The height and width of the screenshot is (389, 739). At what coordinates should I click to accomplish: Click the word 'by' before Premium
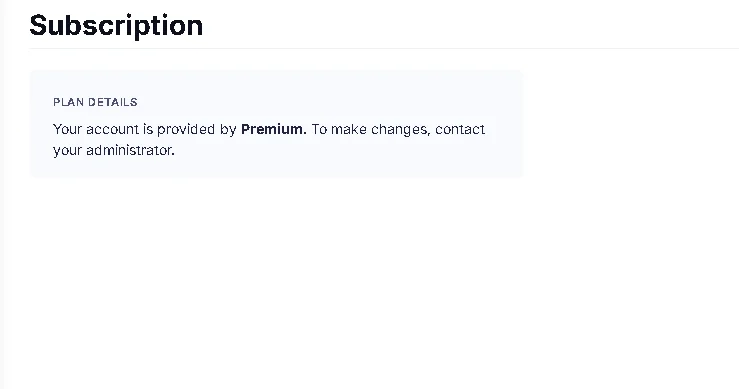click(228, 130)
